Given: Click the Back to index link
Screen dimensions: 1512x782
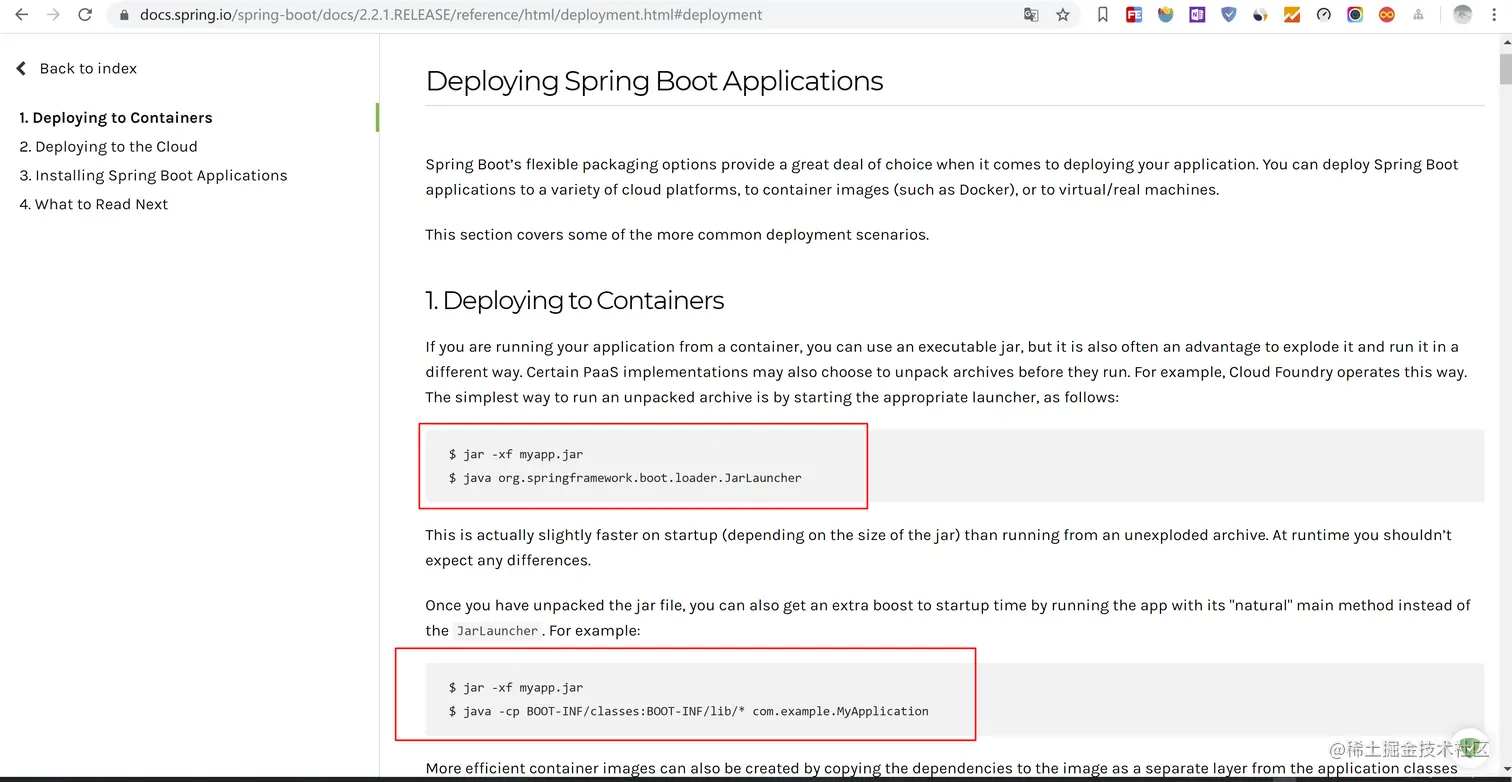Looking at the screenshot, I should 77,68.
